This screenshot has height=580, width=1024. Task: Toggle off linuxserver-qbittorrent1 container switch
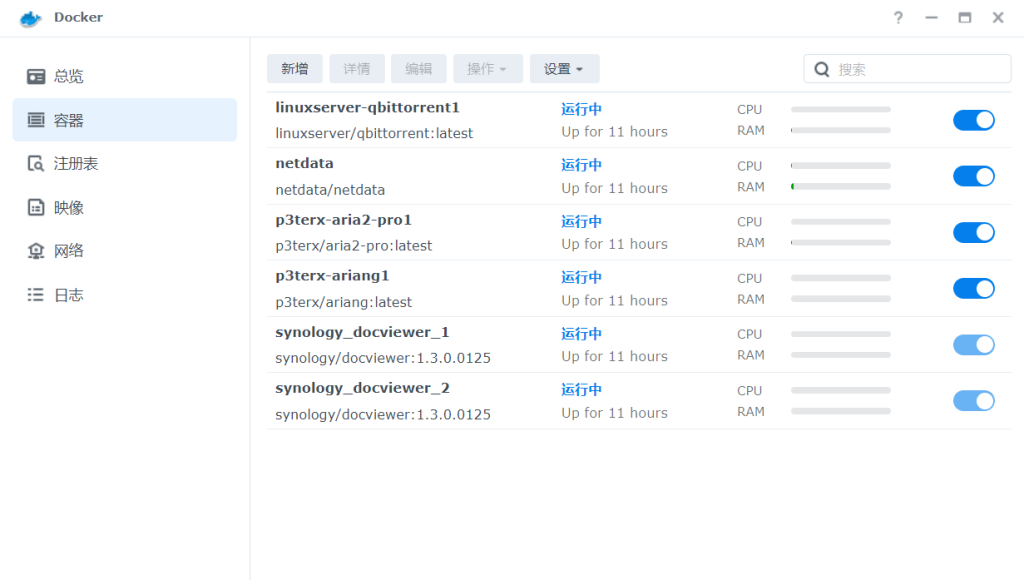[x=973, y=120]
